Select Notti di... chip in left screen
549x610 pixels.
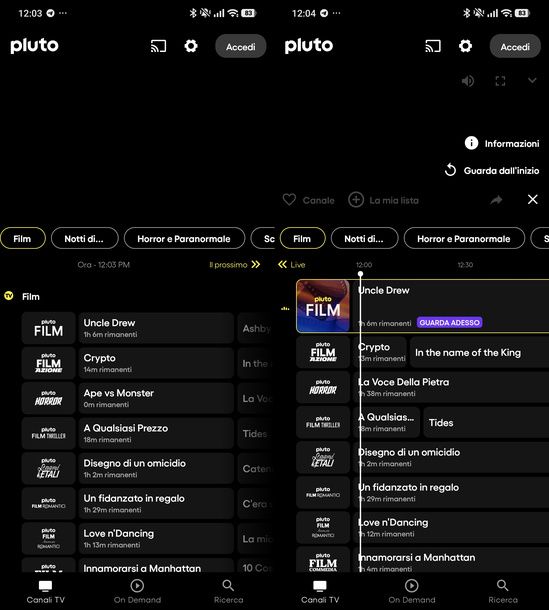(x=84, y=238)
